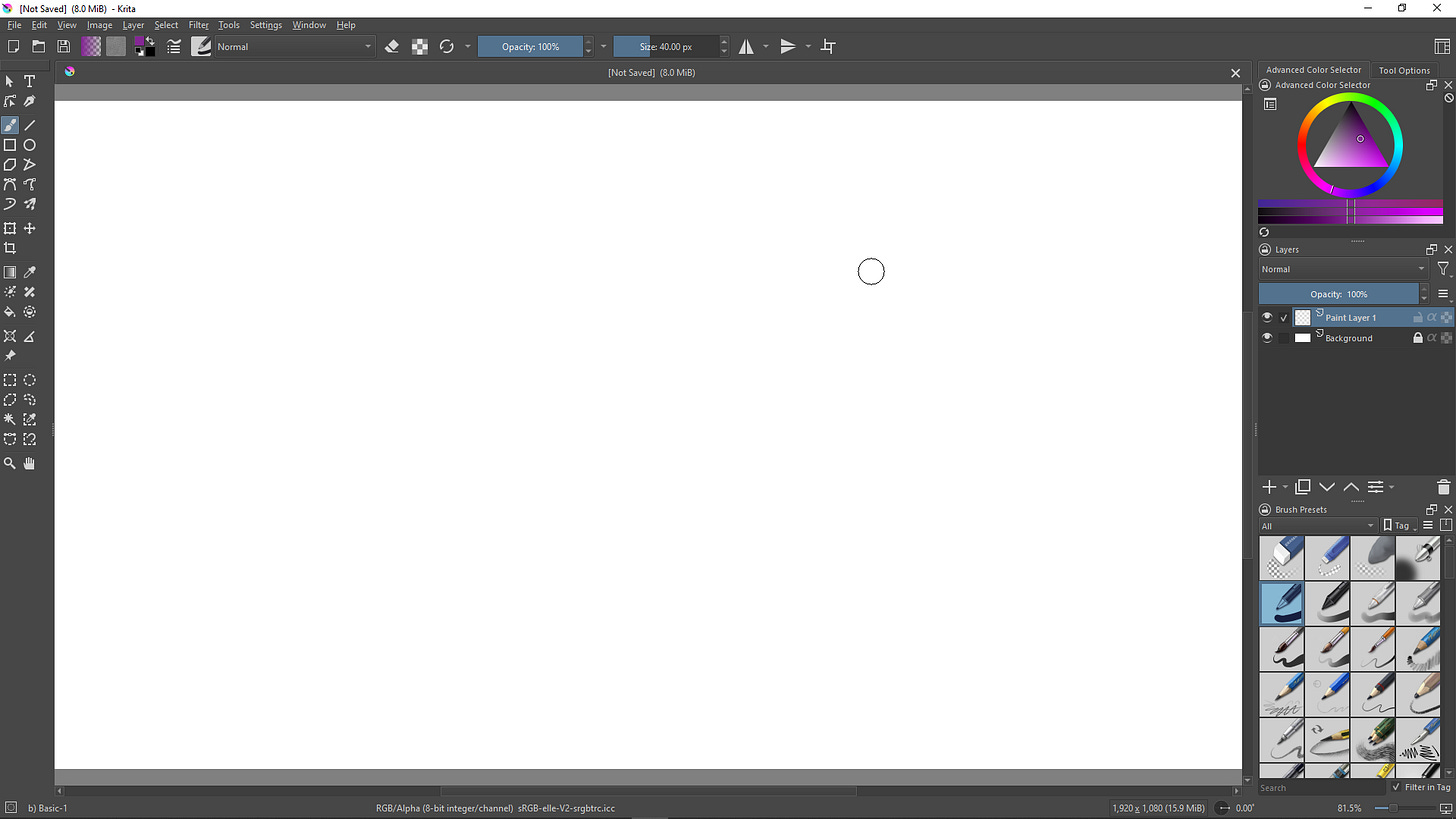Open the Settings menu
This screenshot has height=819, width=1456.
pyautogui.click(x=266, y=25)
